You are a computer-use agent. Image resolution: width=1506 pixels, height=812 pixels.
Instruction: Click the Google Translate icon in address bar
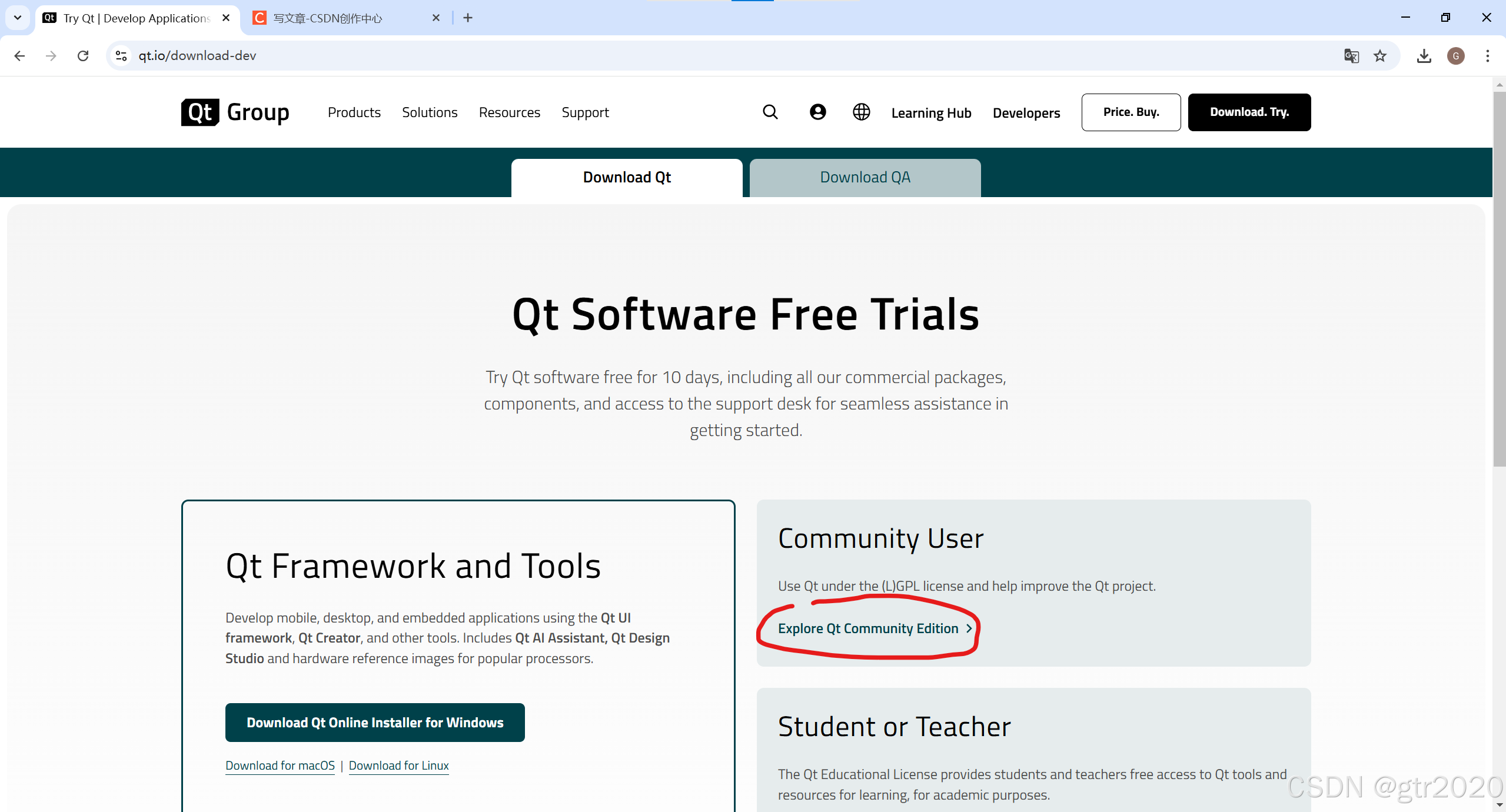(x=1351, y=56)
